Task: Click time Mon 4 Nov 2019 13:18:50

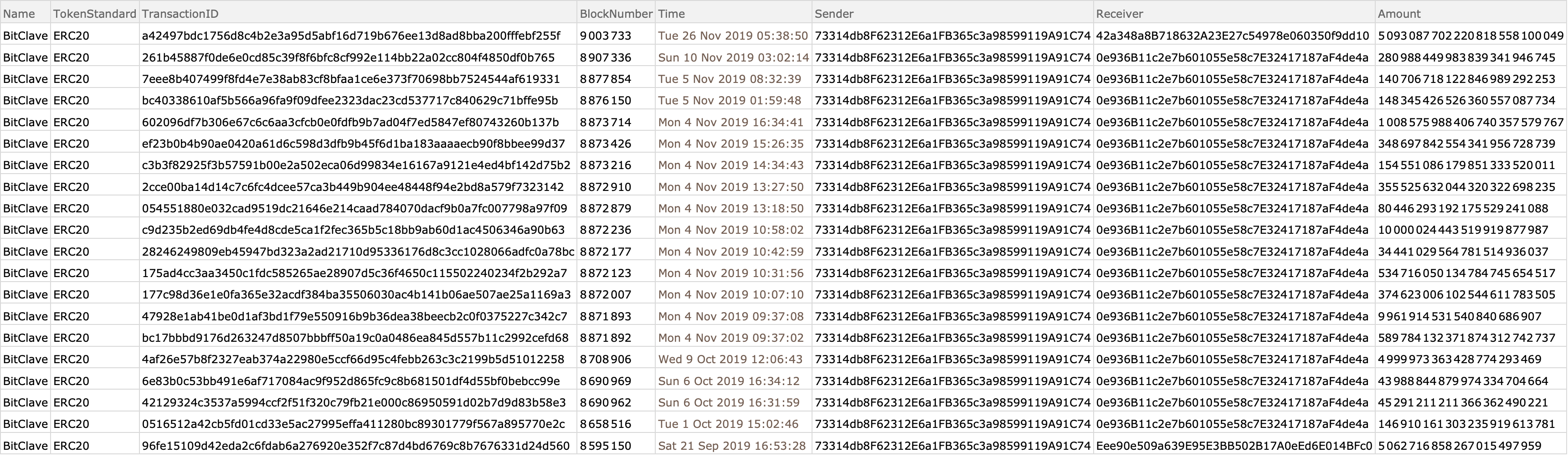Action: point(731,208)
